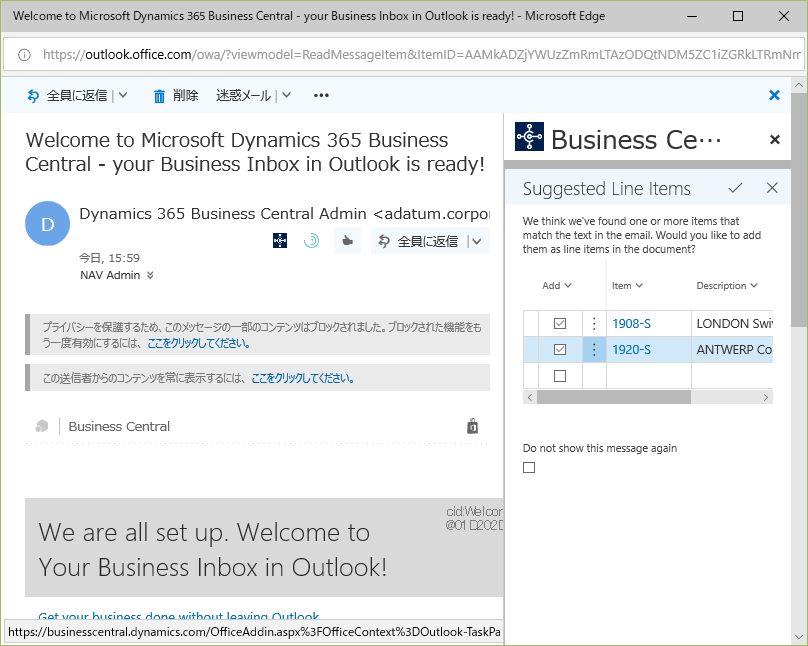Expand the reply-all dropdown arrow in the toolbar
This screenshot has height=646, width=808.
123,95
